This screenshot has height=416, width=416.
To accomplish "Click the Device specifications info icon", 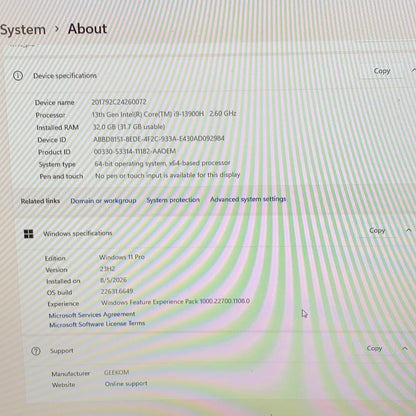I will [x=18, y=76].
